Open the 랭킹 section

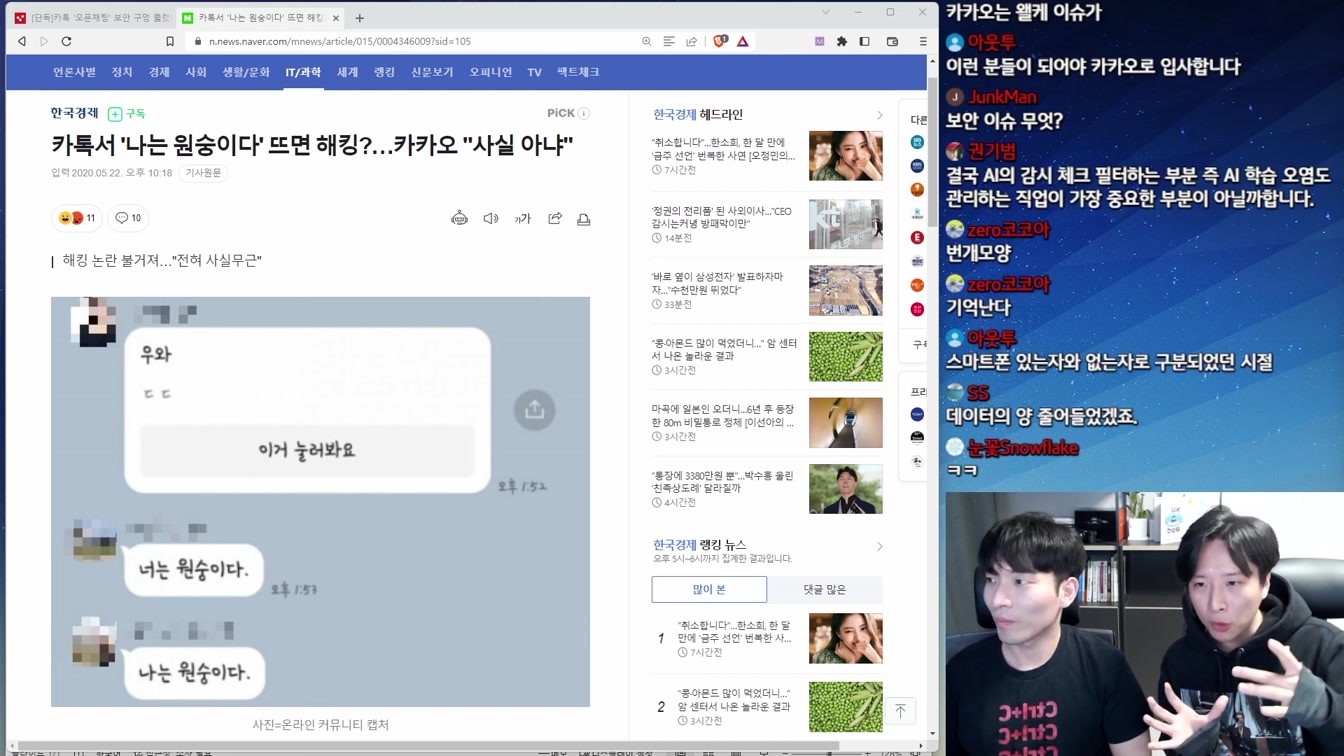pyautogui.click(x=384, y=73)
